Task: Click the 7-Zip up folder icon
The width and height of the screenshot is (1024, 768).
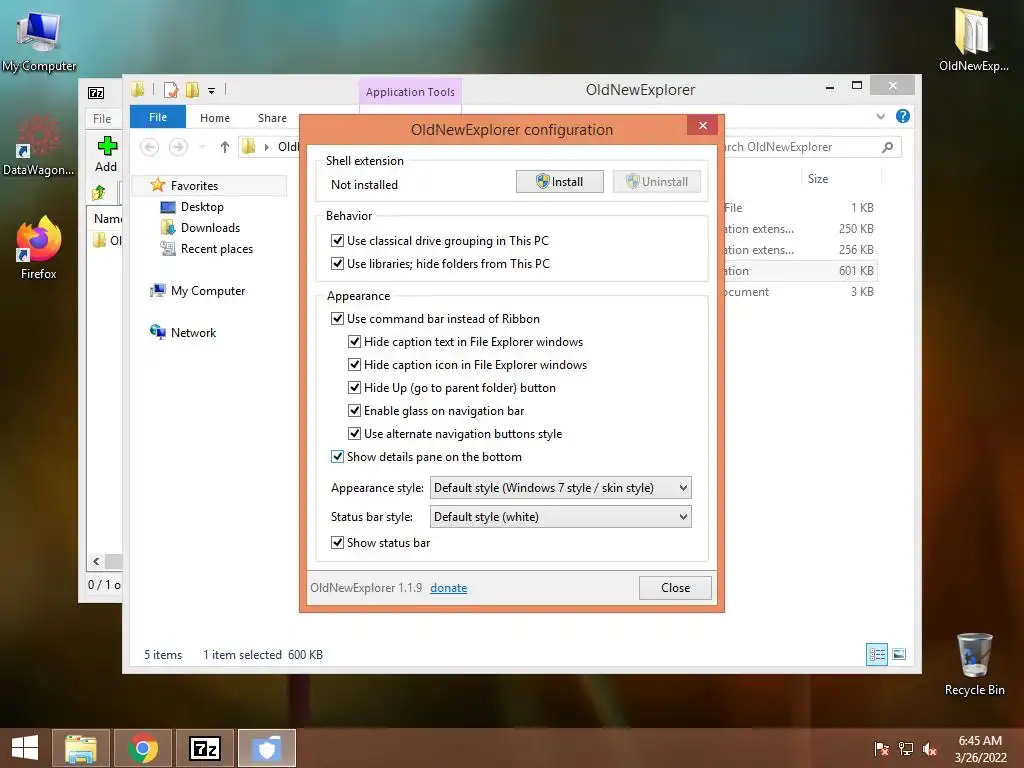Action: point(99,193)
